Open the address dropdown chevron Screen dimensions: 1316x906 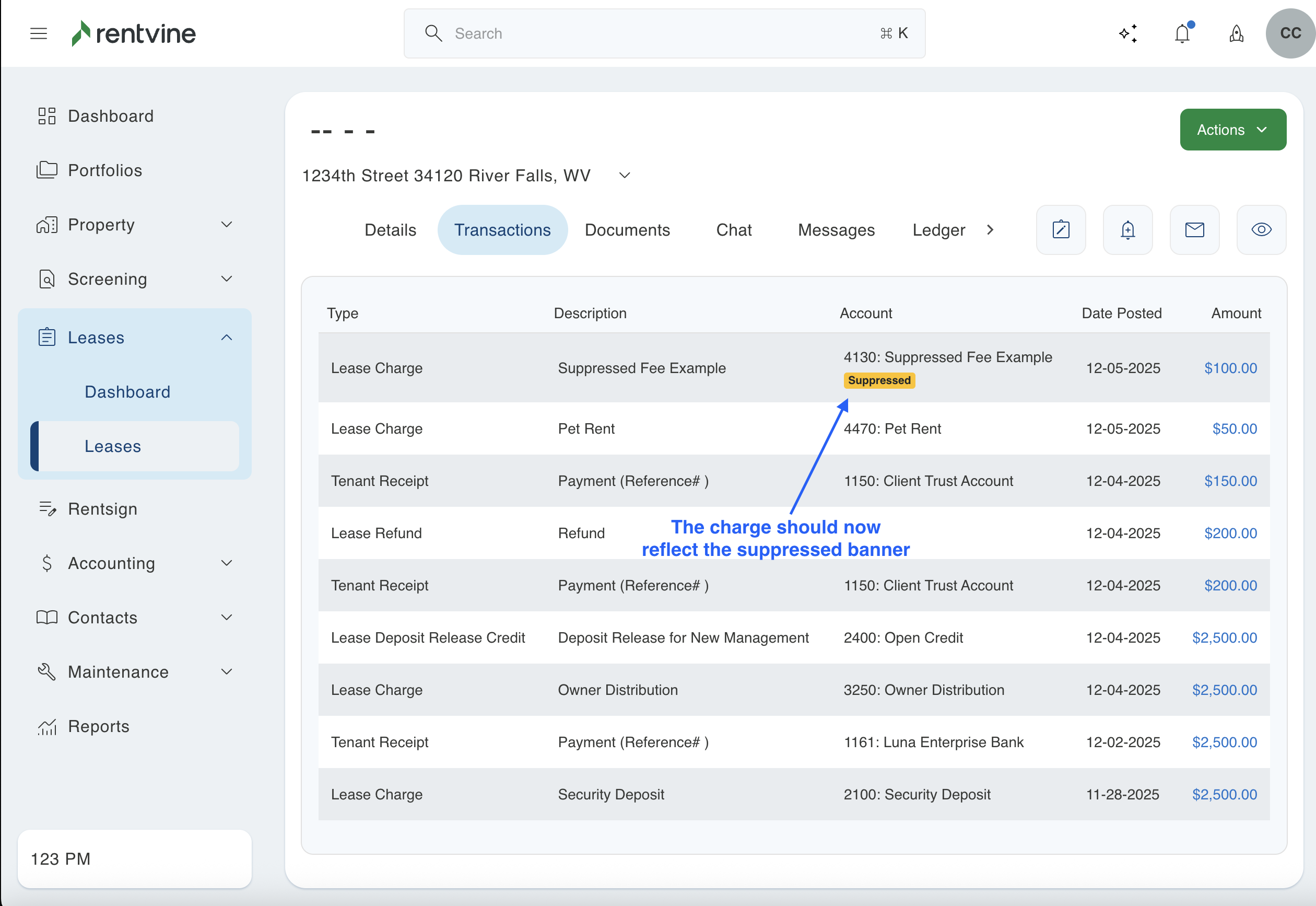pyautogui.click(x=625, y=176)
